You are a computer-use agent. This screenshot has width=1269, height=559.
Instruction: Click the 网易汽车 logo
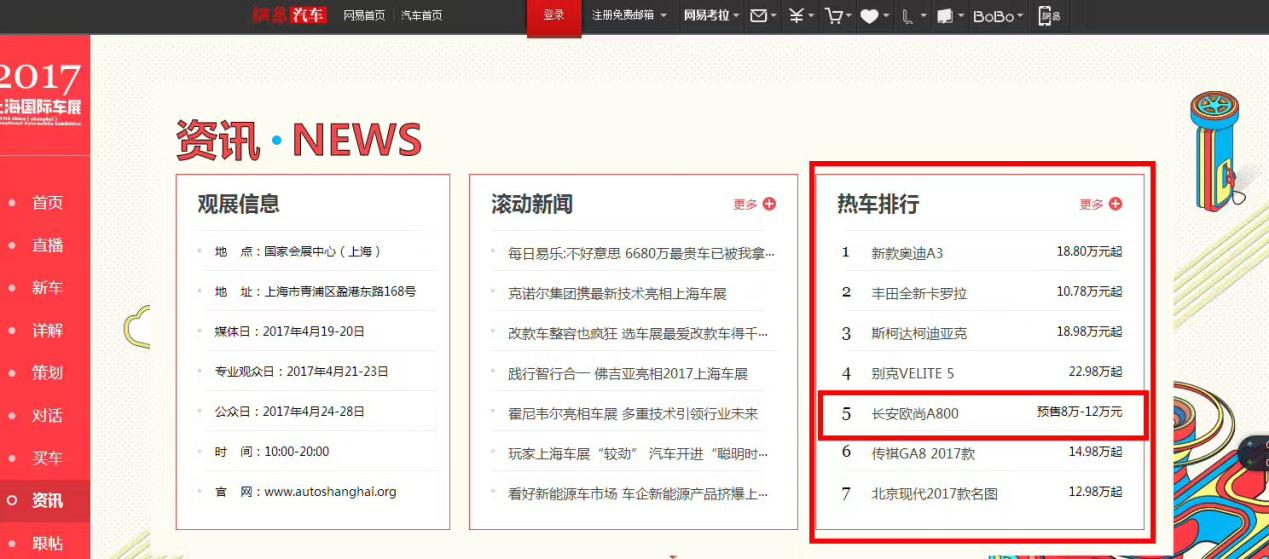pos(289,15)
